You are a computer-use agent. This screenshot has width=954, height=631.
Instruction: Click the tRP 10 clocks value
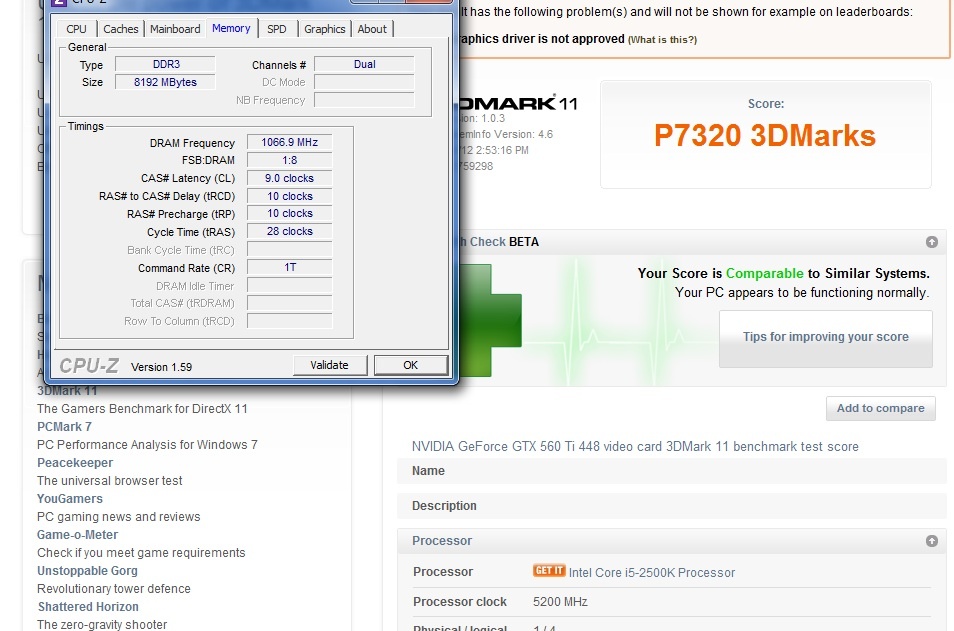(x=290, y=214)
